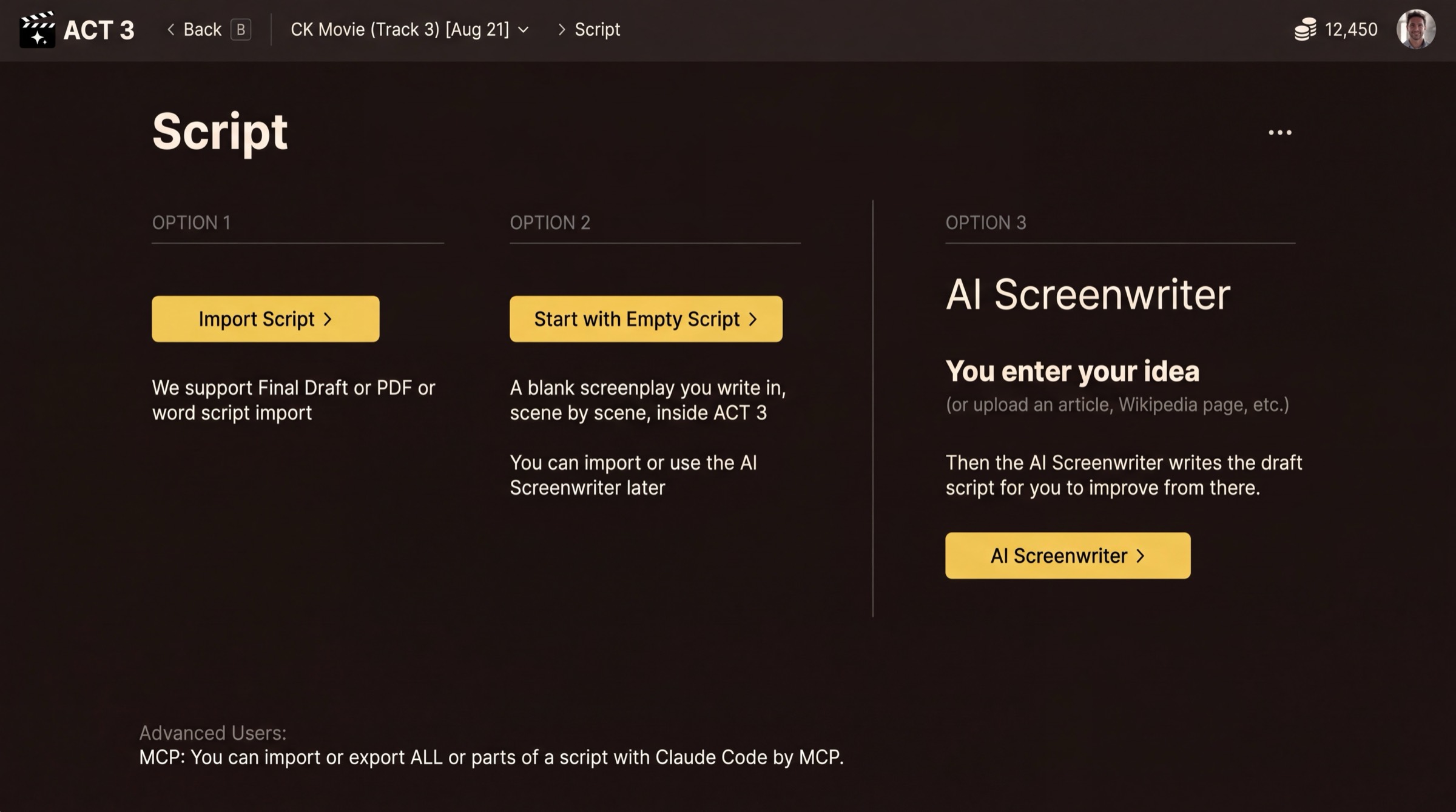
Task: Go back with the Back button
Action: tap(195, 29)
